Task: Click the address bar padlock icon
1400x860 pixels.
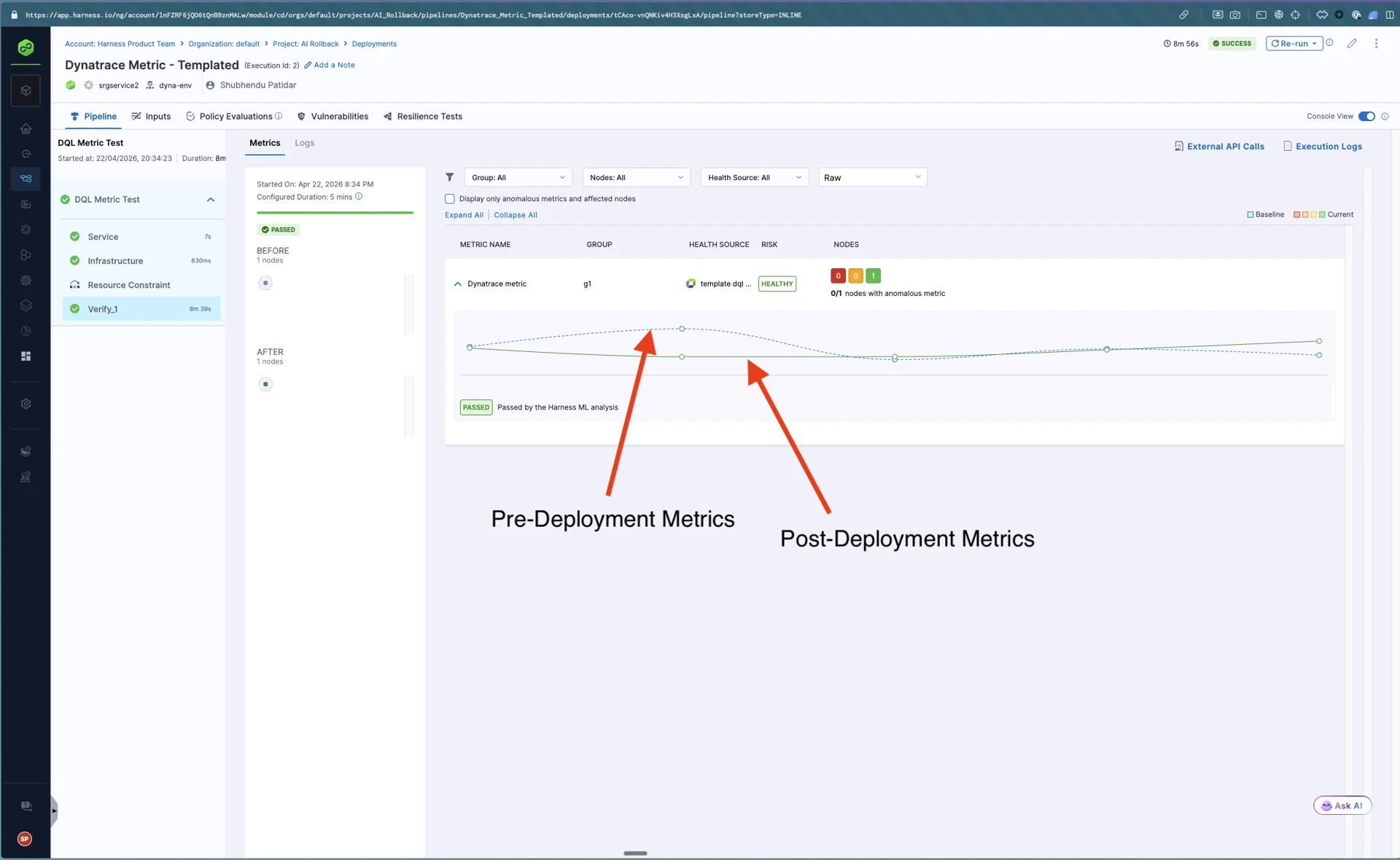Action: pos(14,15)
